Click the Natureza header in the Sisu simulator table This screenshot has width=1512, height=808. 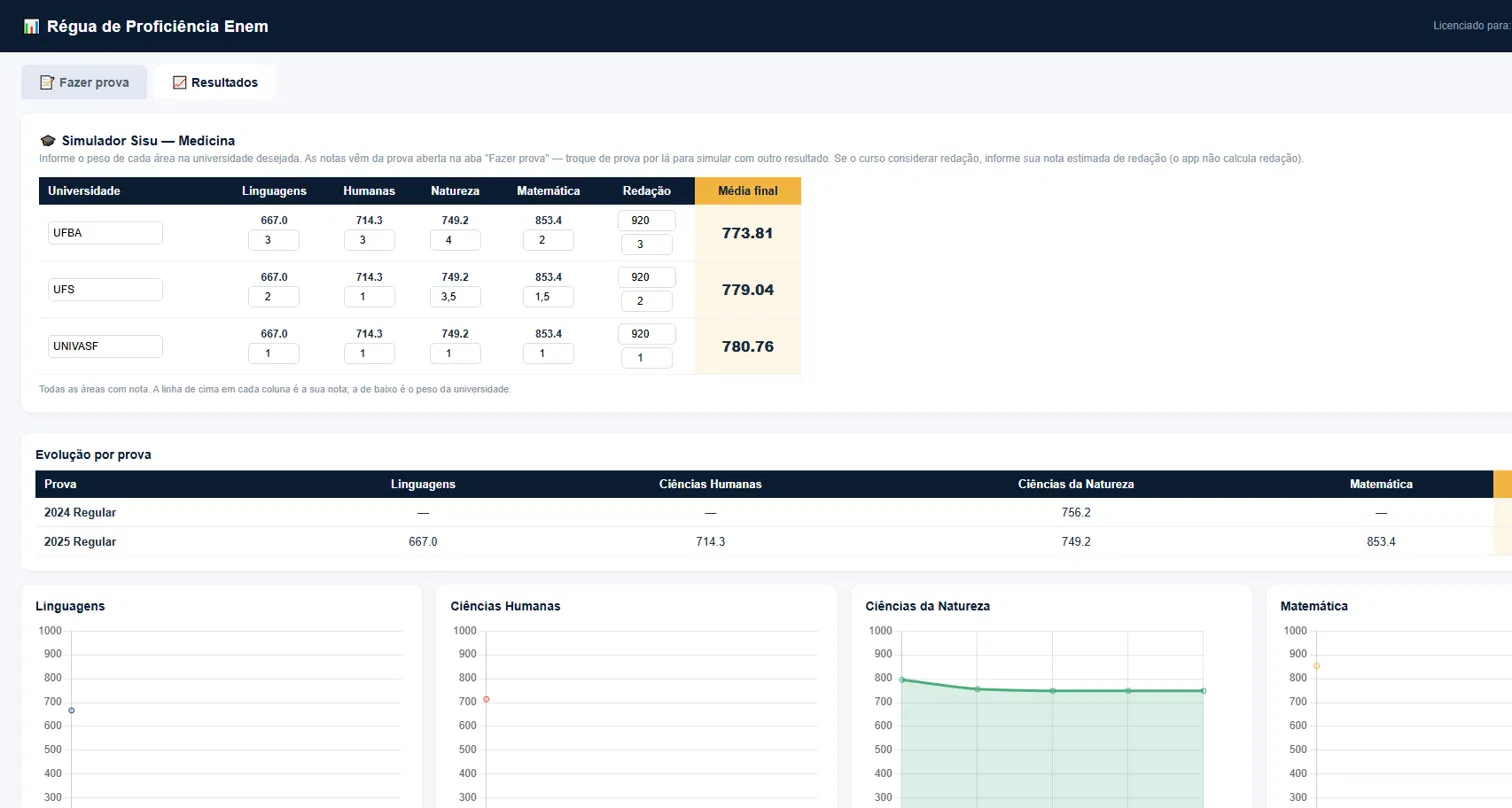point(455,191)
